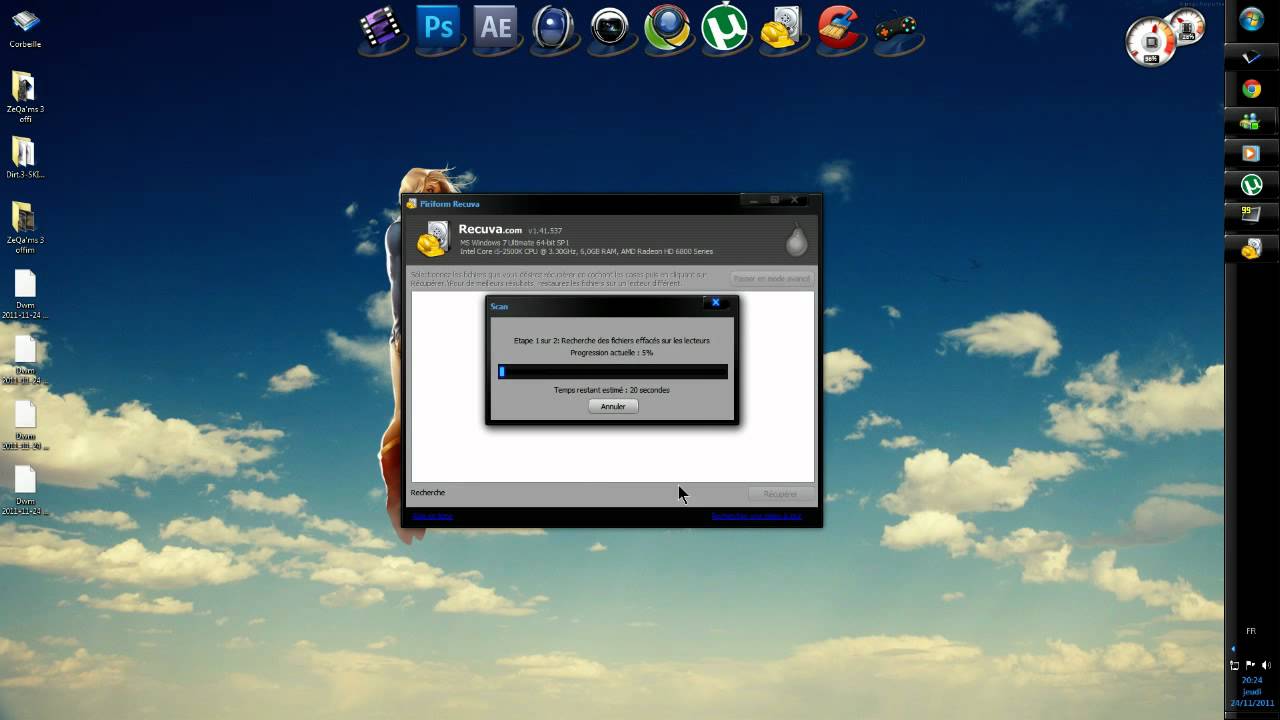Click the Messenger icon in the side taskbar
1280x720 pixels.
click(x=1251, y=121)
